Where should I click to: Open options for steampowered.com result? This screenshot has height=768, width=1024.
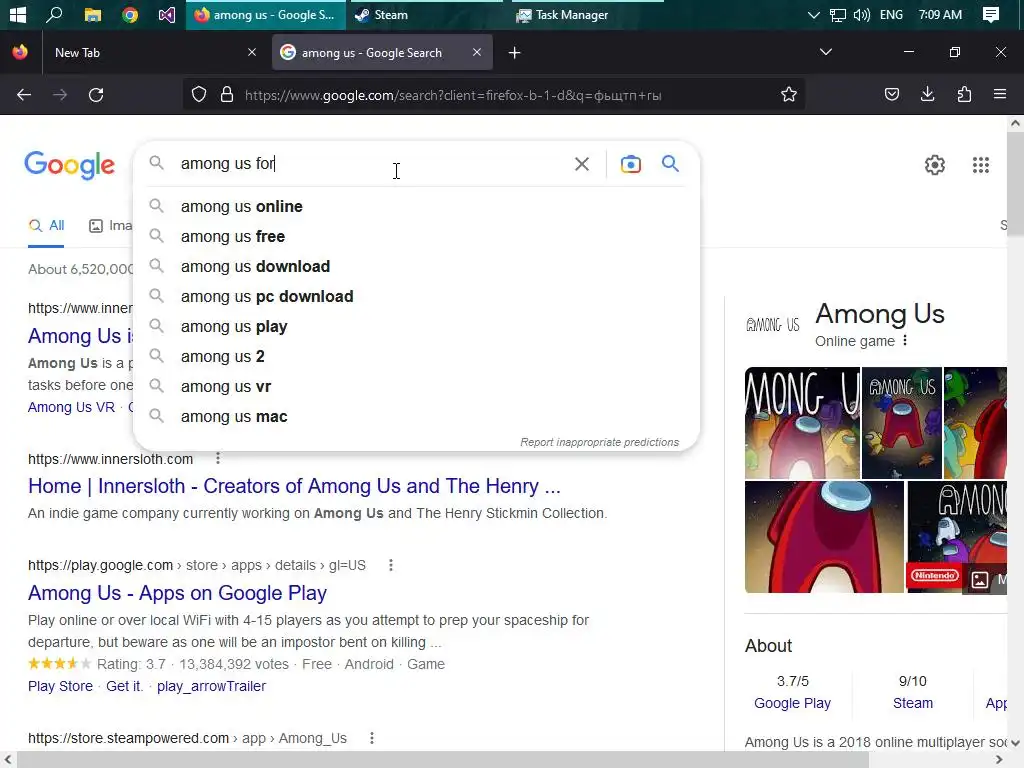click(x=372, y=738)
